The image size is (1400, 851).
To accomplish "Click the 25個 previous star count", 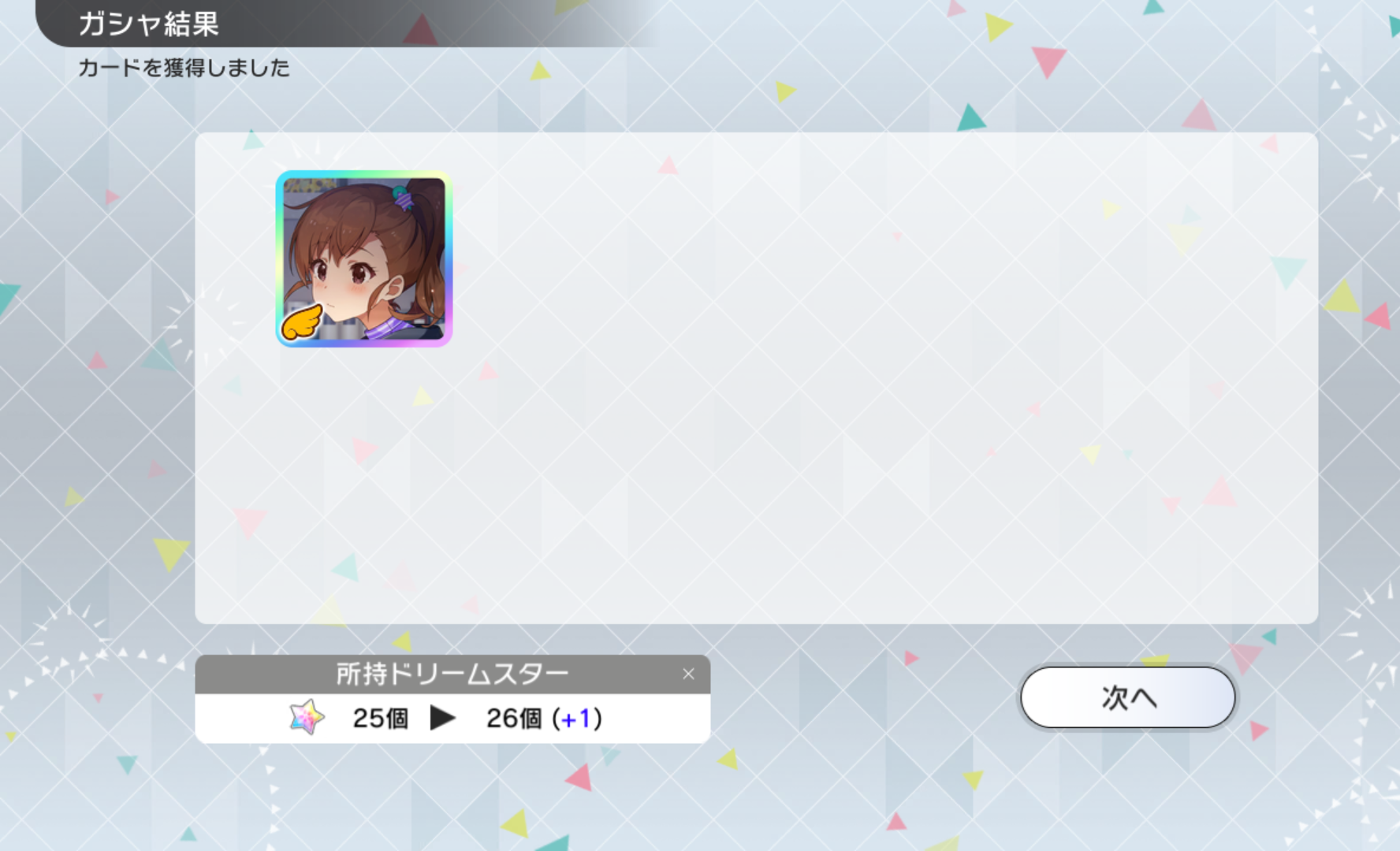I will click(x=381, y=718).
